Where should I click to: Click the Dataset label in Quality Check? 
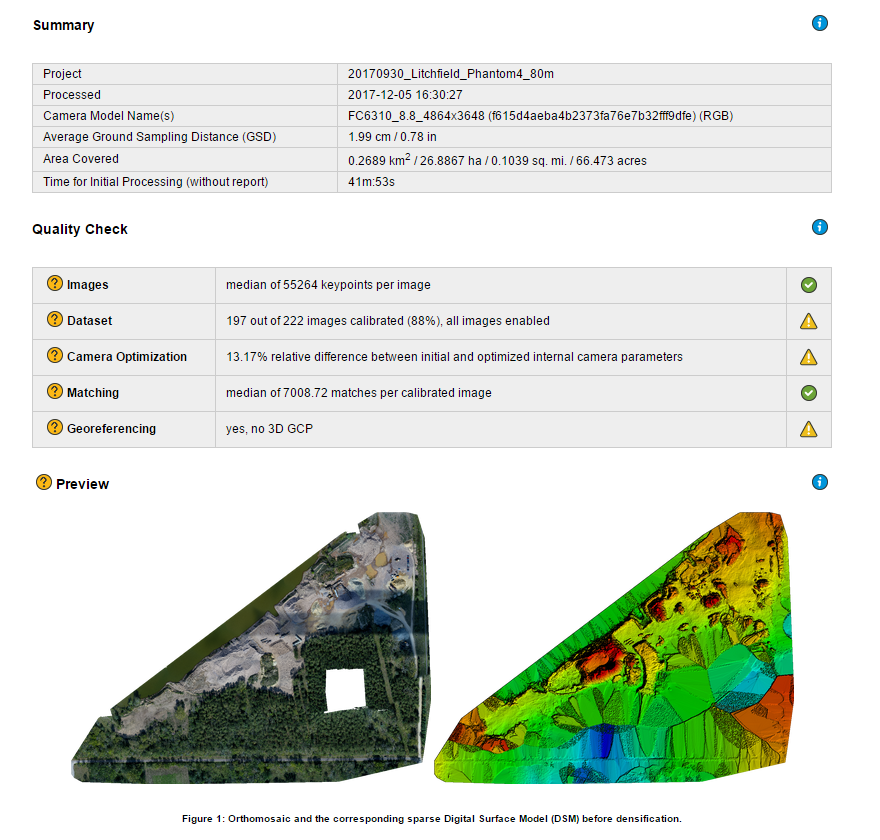pos(89,321)
